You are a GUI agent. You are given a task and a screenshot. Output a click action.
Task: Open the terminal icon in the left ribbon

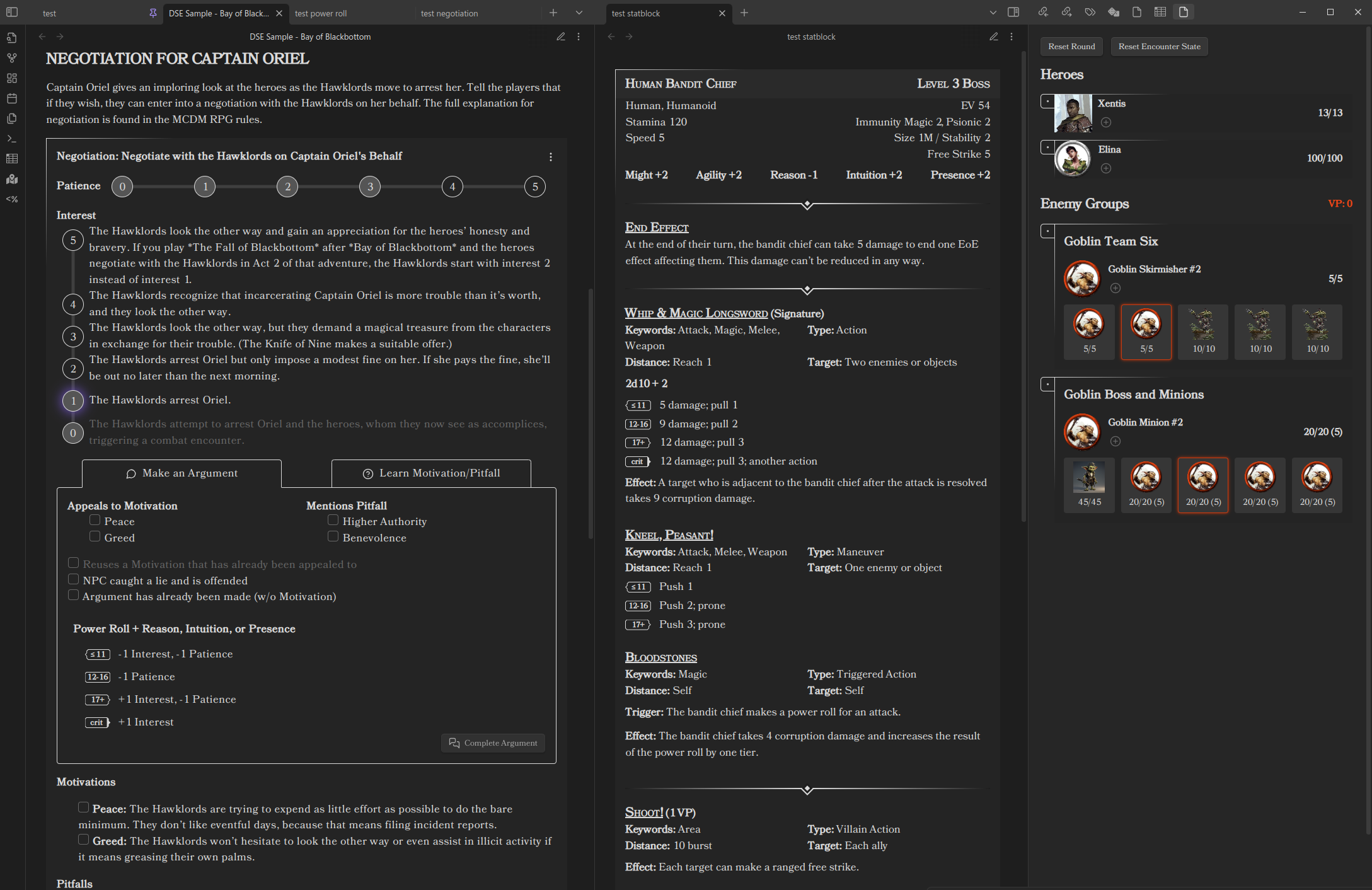[x=11, y=138]
